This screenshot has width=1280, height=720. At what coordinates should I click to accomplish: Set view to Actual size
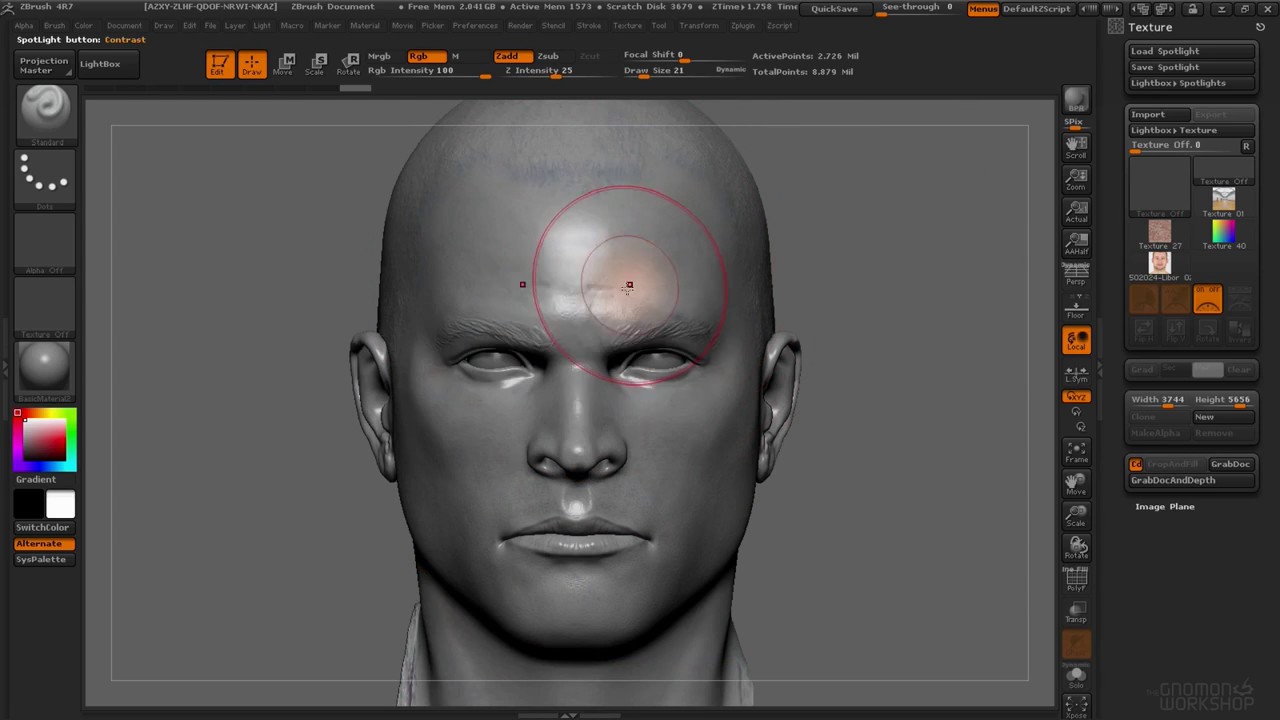[1076, 212]
